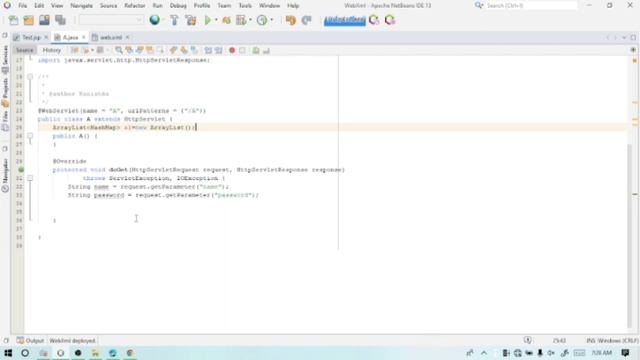Click the New Project toolbar icon

point(29,20)
